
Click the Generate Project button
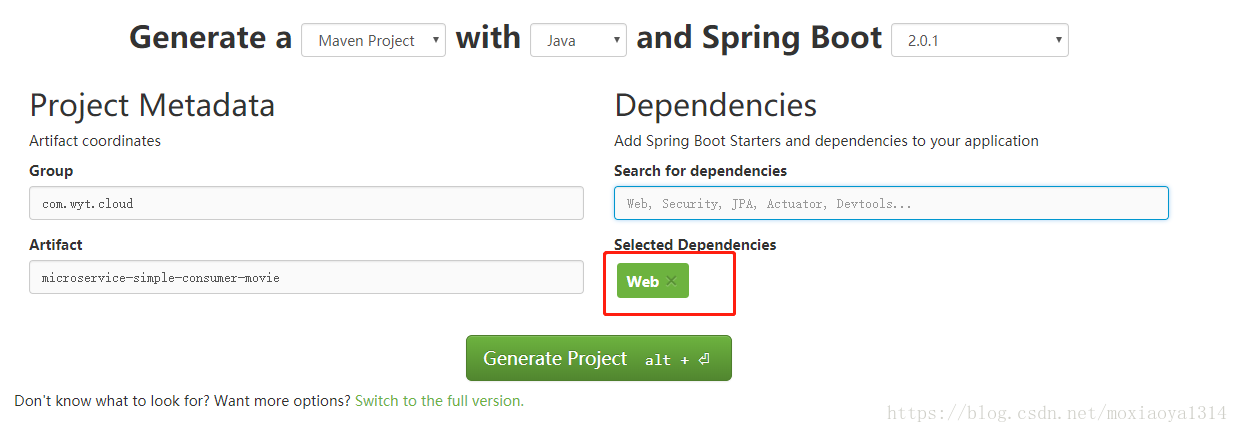(x=599, y=358)
